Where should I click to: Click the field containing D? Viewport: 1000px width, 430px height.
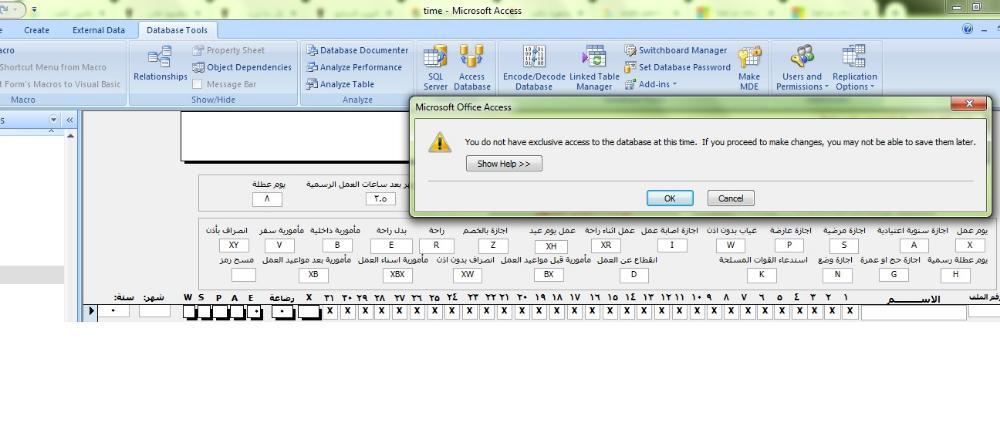634,275
